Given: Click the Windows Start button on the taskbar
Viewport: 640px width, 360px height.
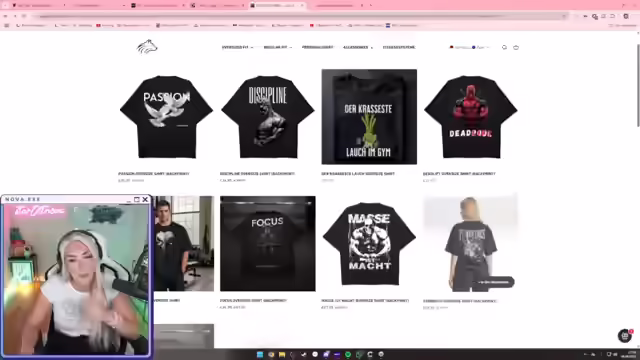Looking at the screenshot, I should click(x=260, y=354).
